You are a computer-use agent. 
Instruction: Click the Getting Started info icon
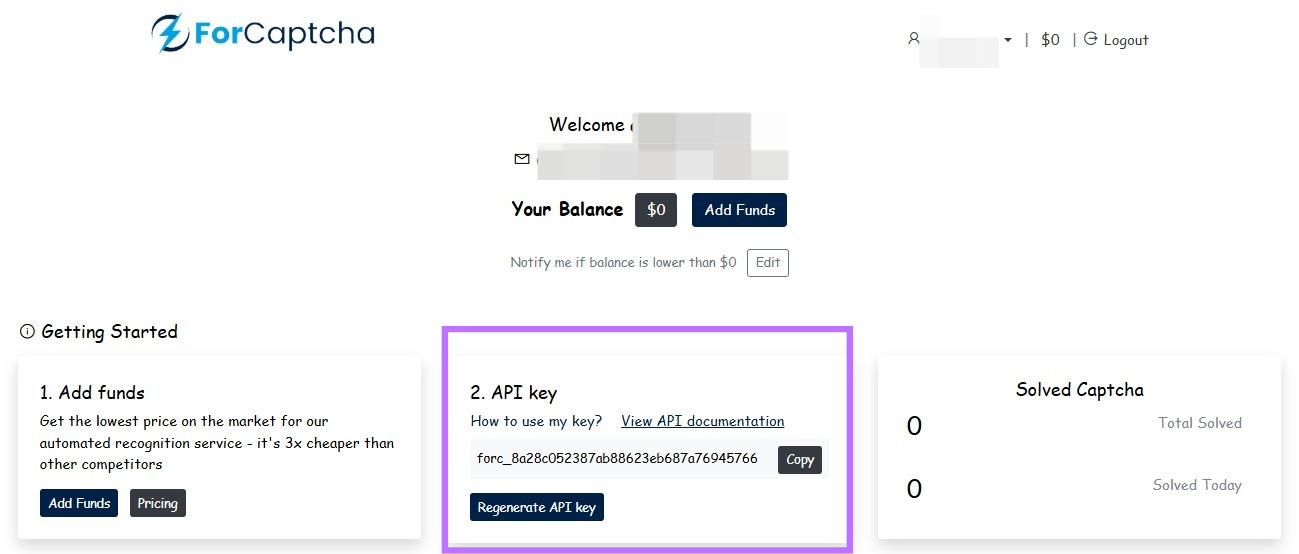coord(27,332)
